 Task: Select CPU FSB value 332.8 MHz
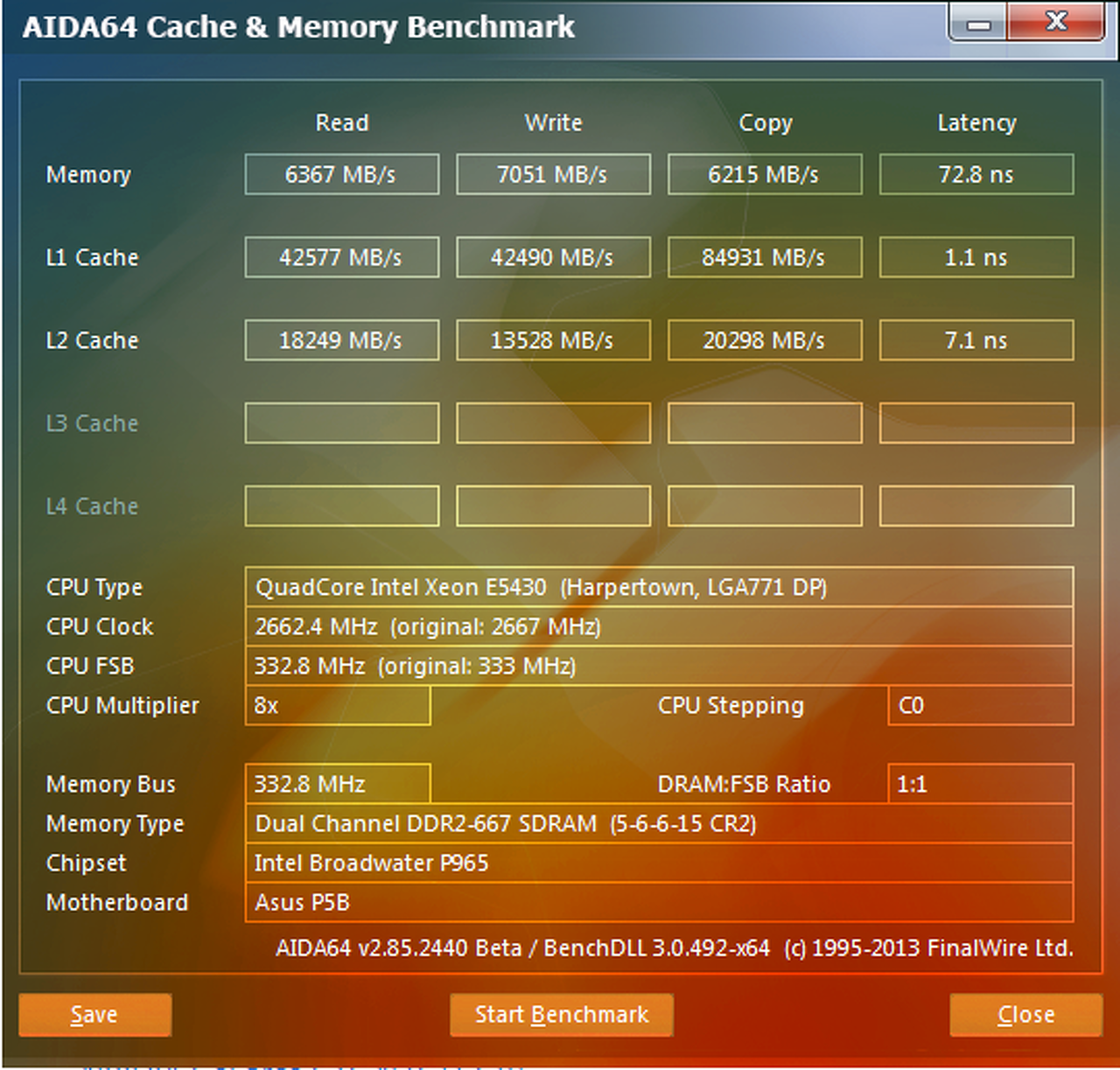[x=659, y=666]
